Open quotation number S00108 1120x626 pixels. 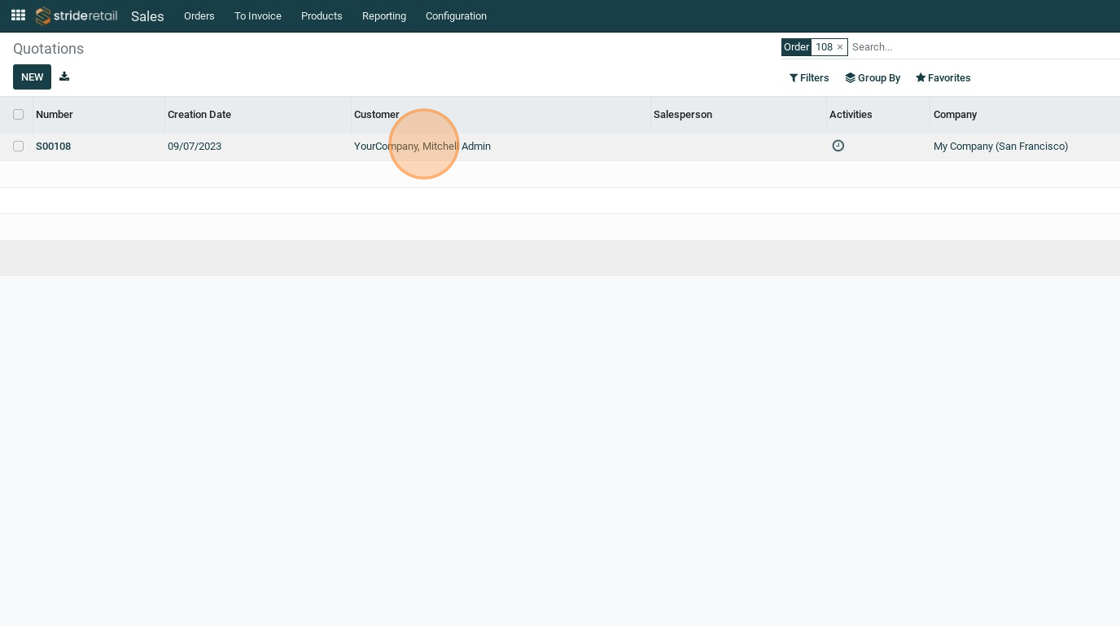coord(54,146)
